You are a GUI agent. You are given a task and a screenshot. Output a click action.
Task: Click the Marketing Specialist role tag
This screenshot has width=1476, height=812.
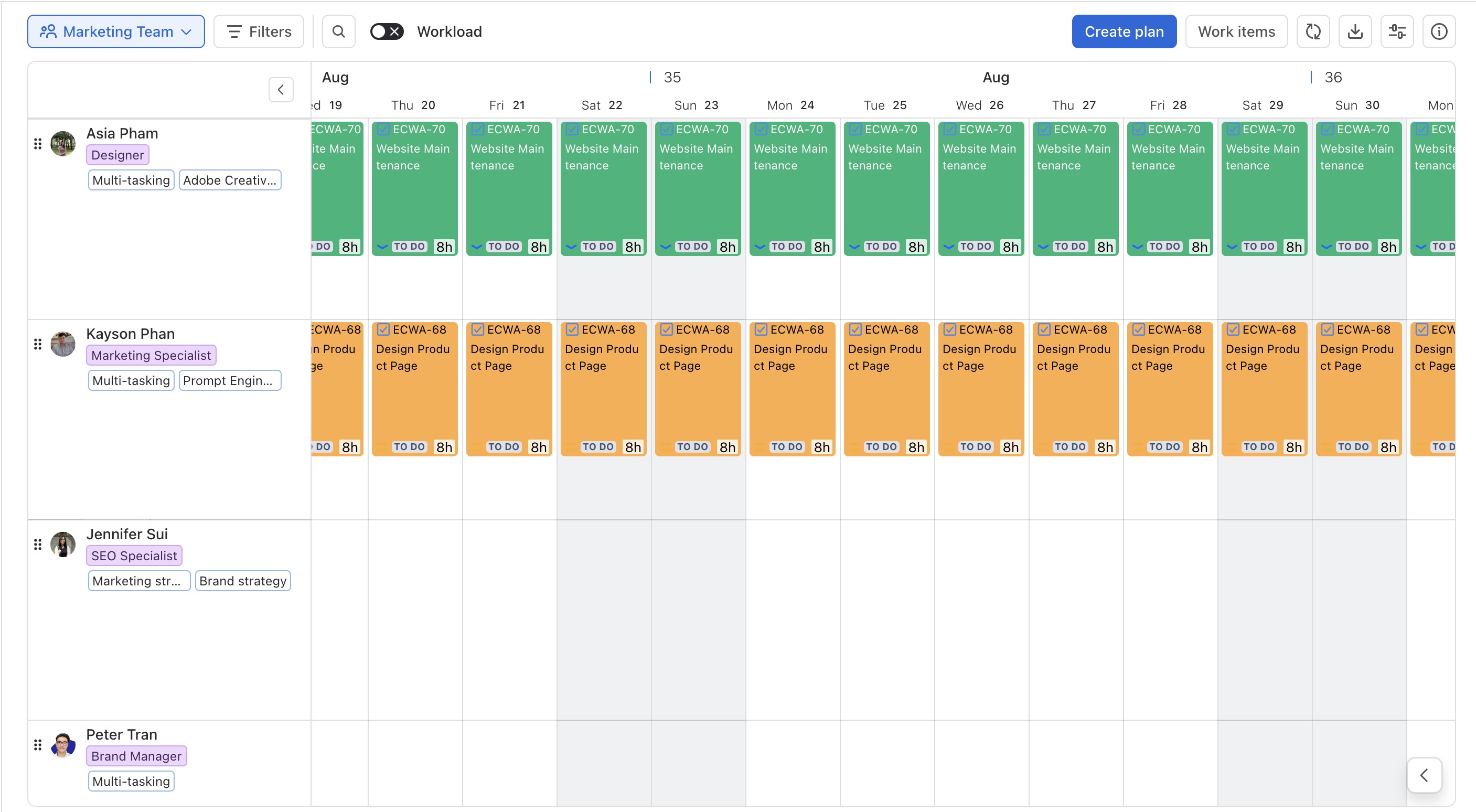(151, 355)
